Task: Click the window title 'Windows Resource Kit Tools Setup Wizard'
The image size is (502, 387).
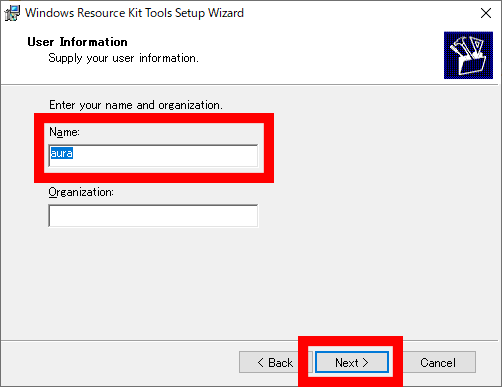Action: click(135, 13)
